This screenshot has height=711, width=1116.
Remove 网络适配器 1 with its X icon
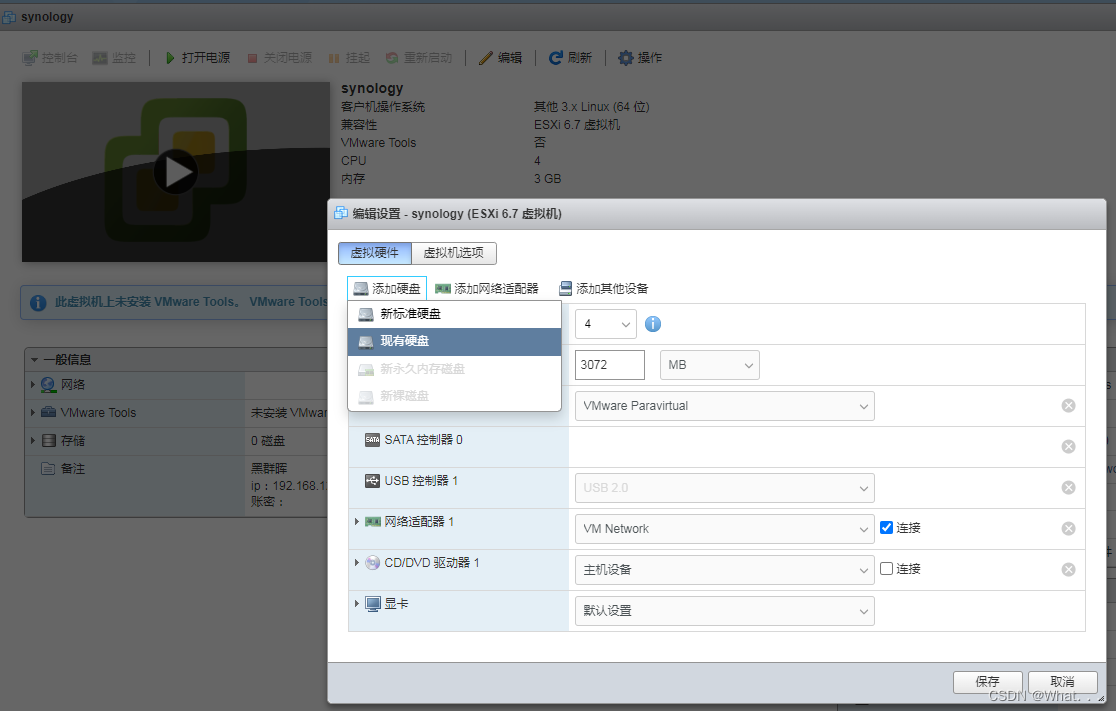point(1068,529)
